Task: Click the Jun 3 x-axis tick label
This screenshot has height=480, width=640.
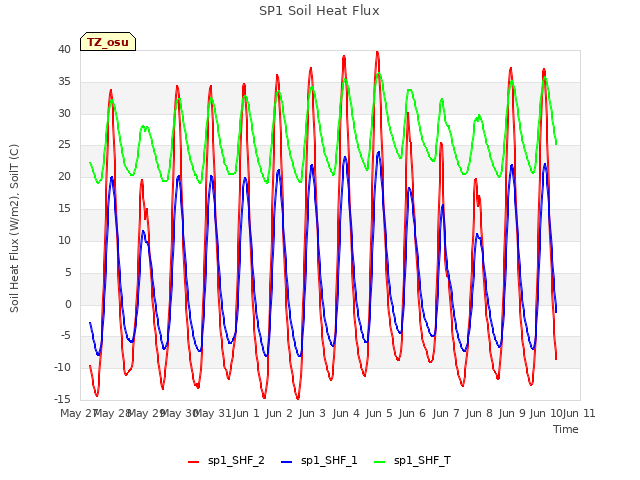Action: [312, 413]
